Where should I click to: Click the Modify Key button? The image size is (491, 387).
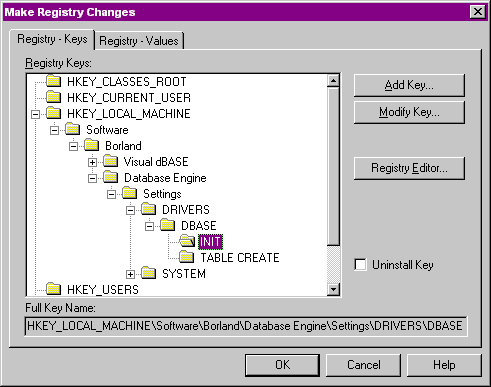tap(409, 112)
